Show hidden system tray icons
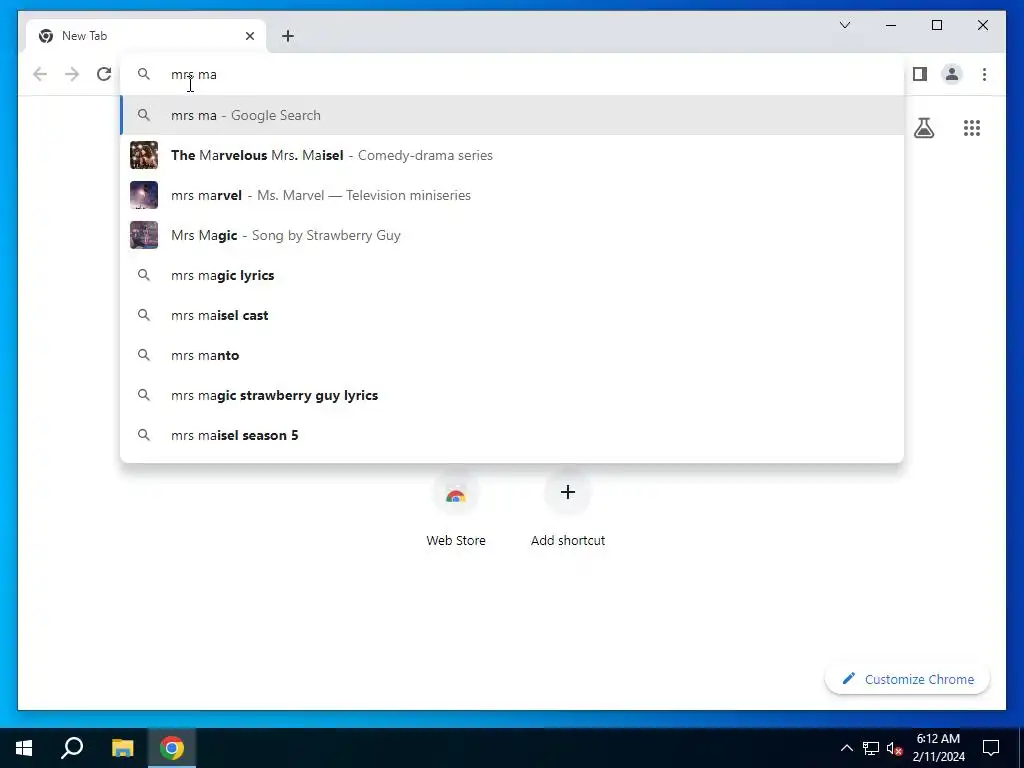The height and width of the screenshot is (768, 1024). (846, 748)
